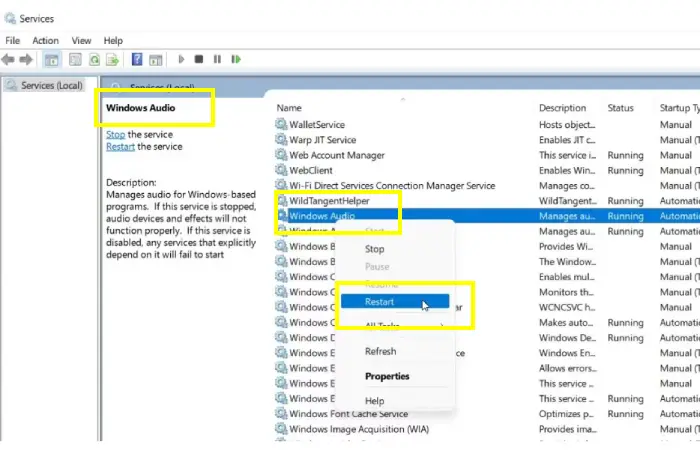Sort by the Description column header

[562, 108]
